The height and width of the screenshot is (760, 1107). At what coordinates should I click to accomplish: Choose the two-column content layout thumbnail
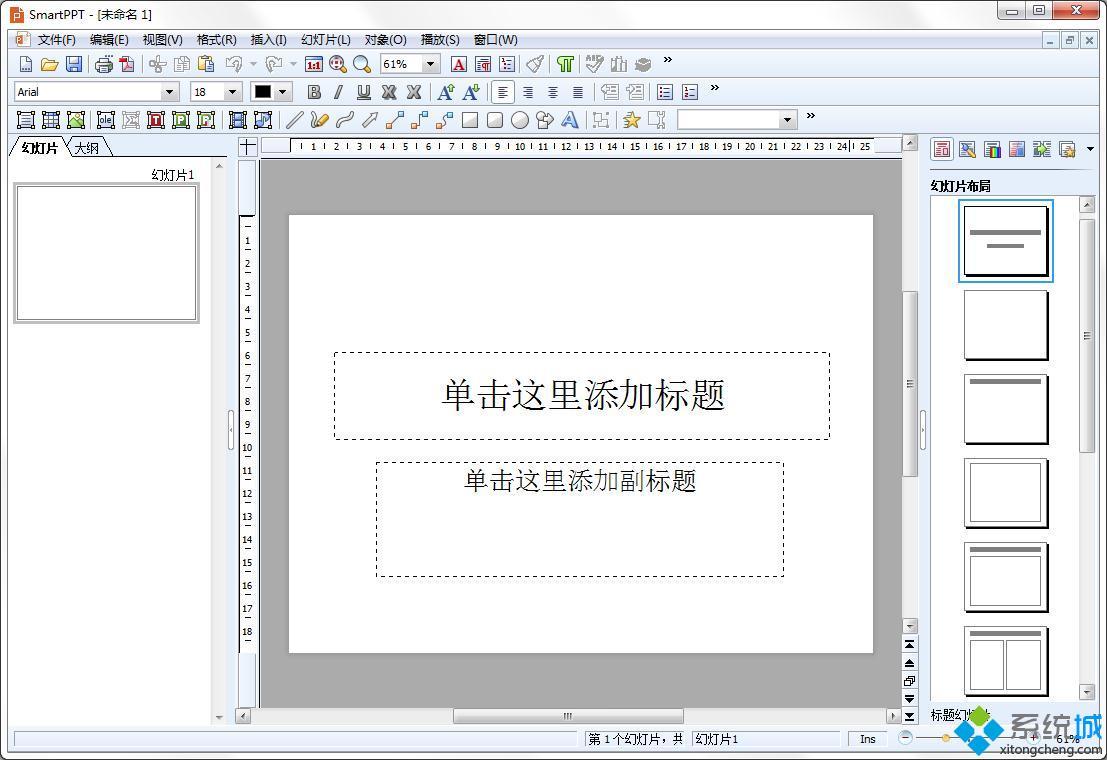1005,661
